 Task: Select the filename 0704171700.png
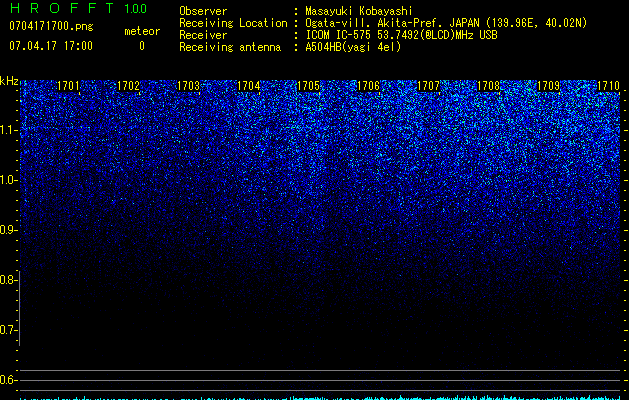pyautogui.click(x=51, y=26)
